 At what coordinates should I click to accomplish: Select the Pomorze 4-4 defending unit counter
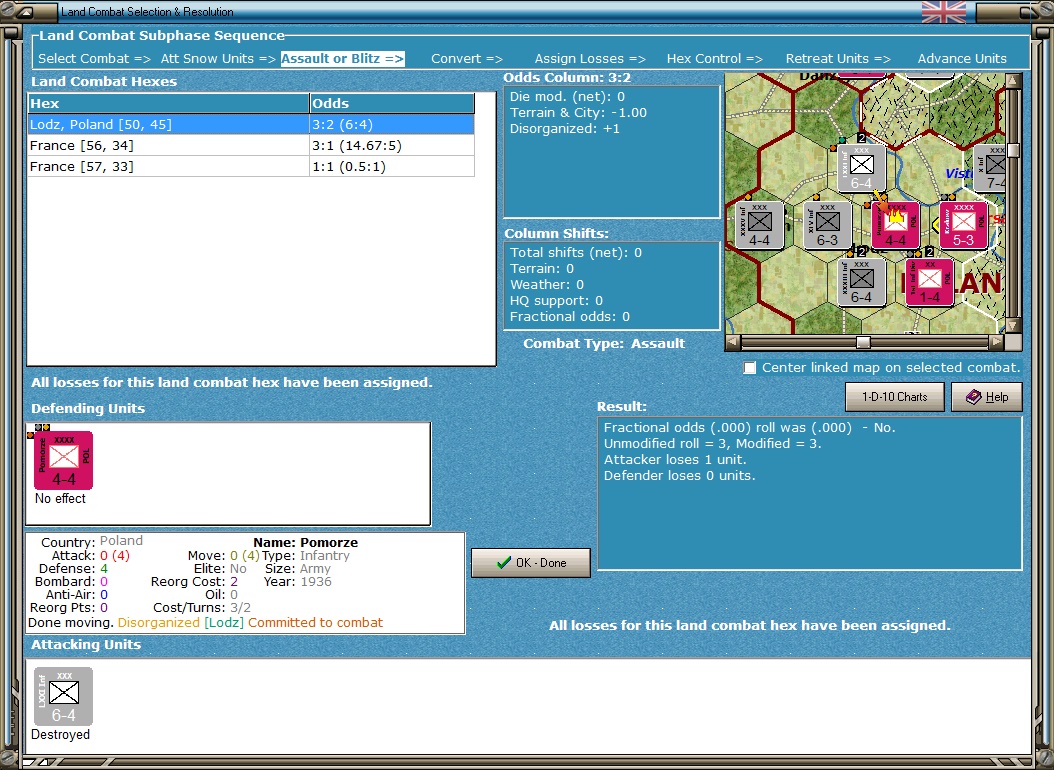click(x=63, y=460)
